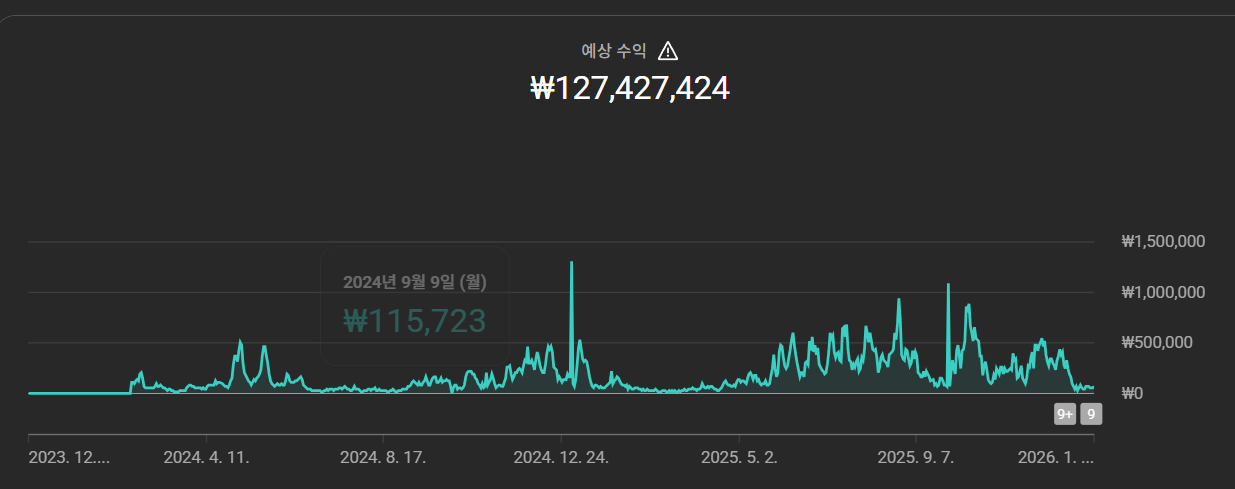Click the ₩0 y-axis label

click(1133, 394)
